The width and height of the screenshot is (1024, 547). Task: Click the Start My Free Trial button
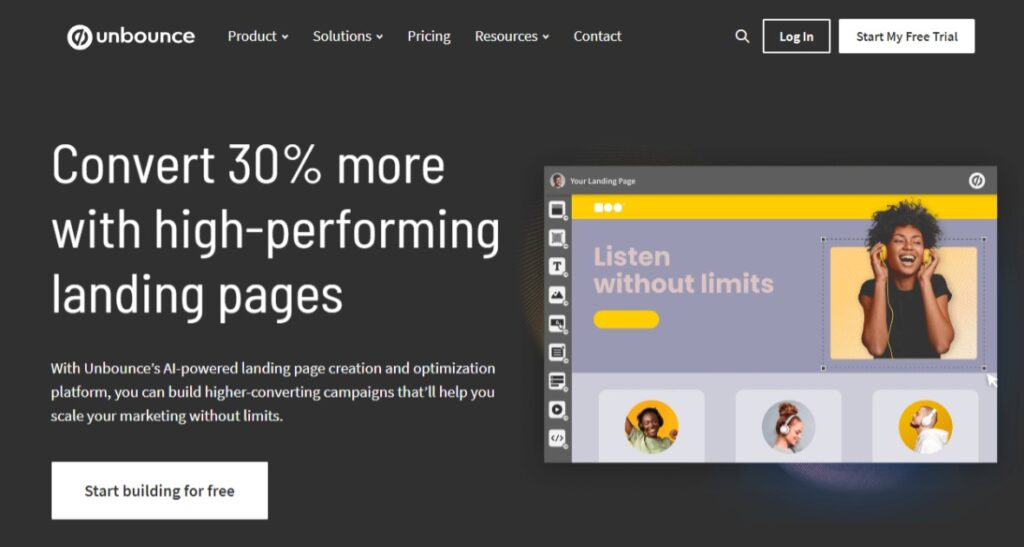pyautogui.click(x=906, y=36)
